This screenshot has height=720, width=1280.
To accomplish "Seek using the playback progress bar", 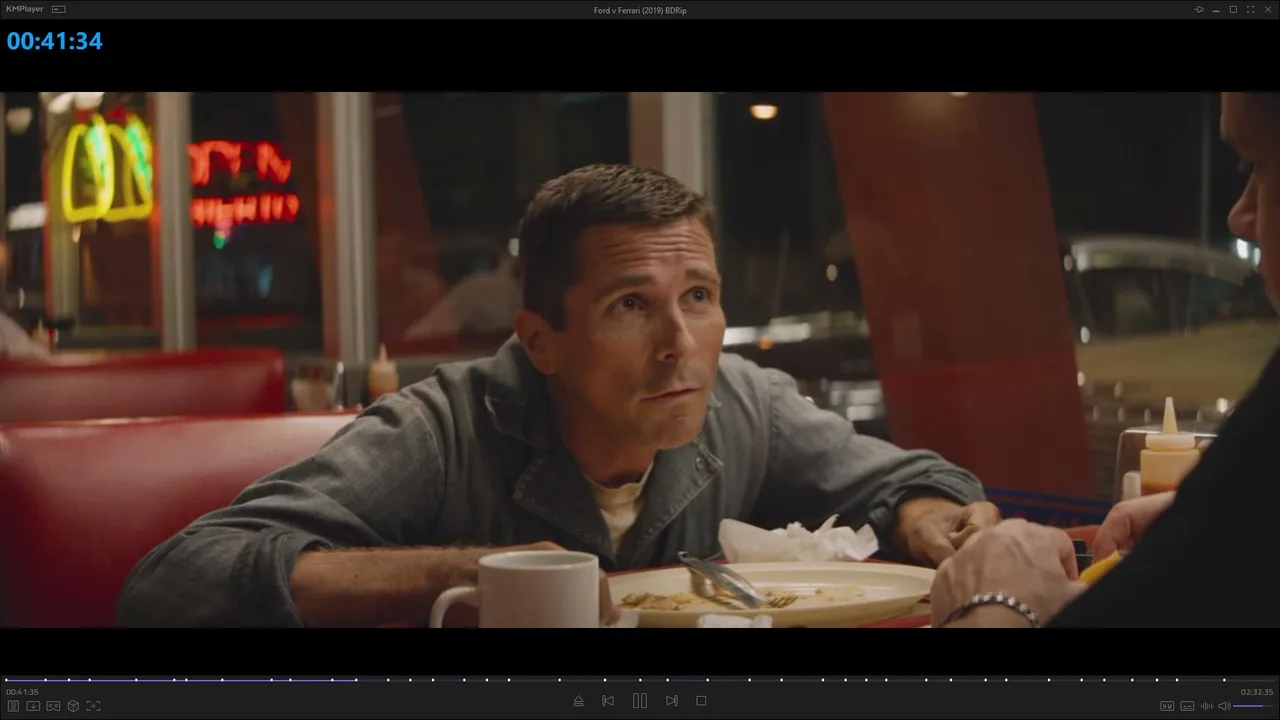I will pyautogui.click(x=640, y=680).
